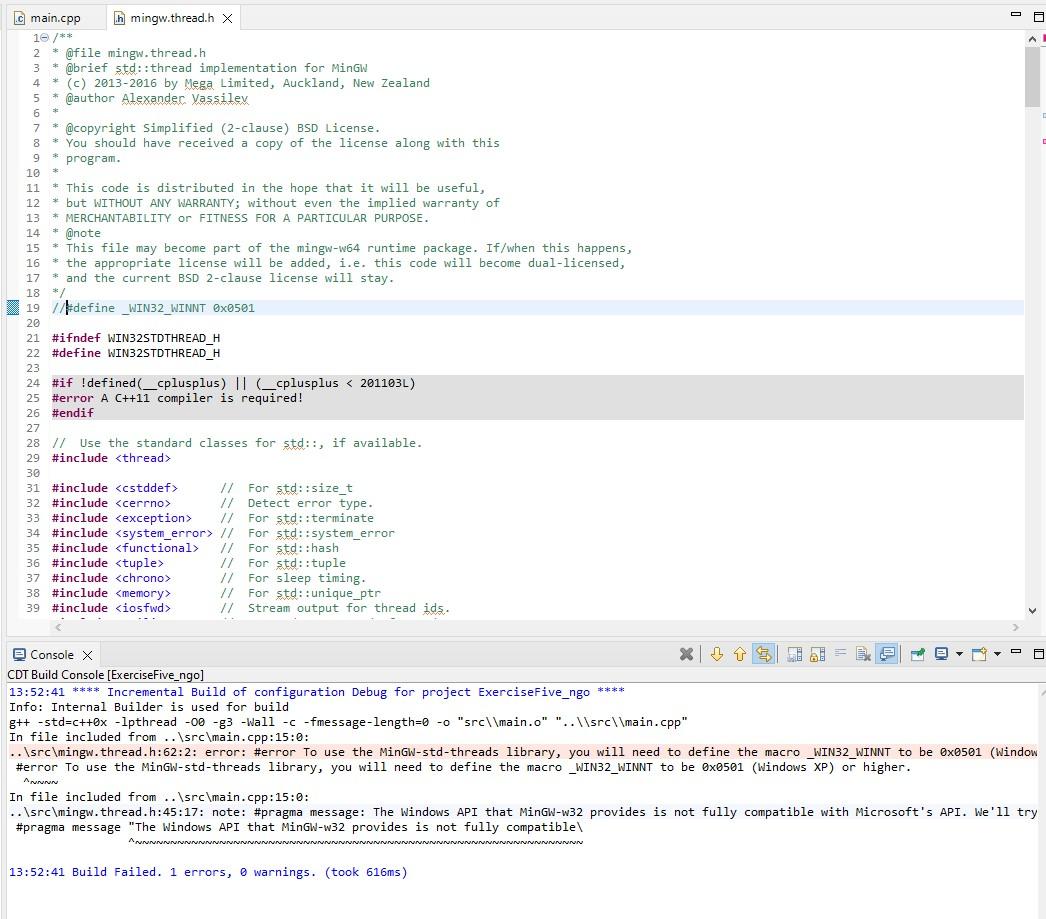This screenshot has height=919, width=1046.
Task: Click the mingw.thread.h:45:17 note line in console
Action: point(523,812)
